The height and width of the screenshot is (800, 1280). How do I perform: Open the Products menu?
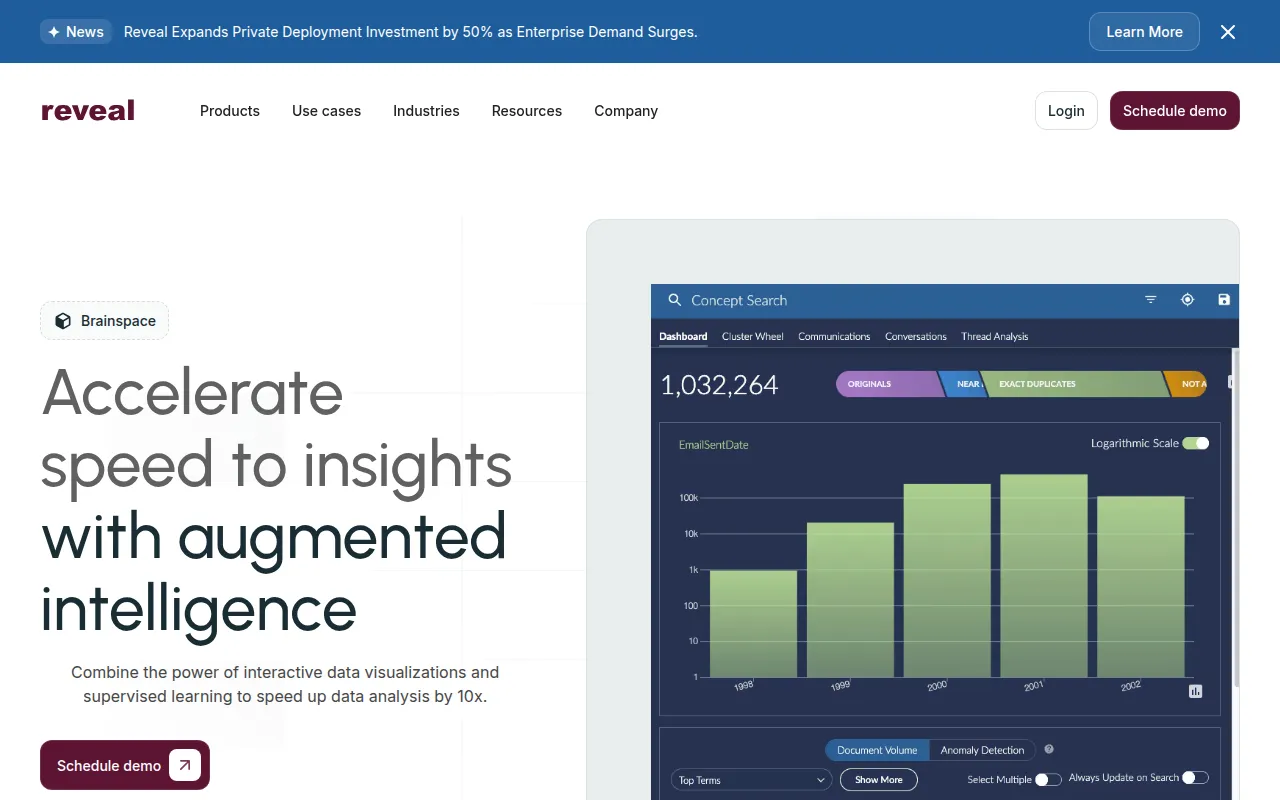[230, 111]
